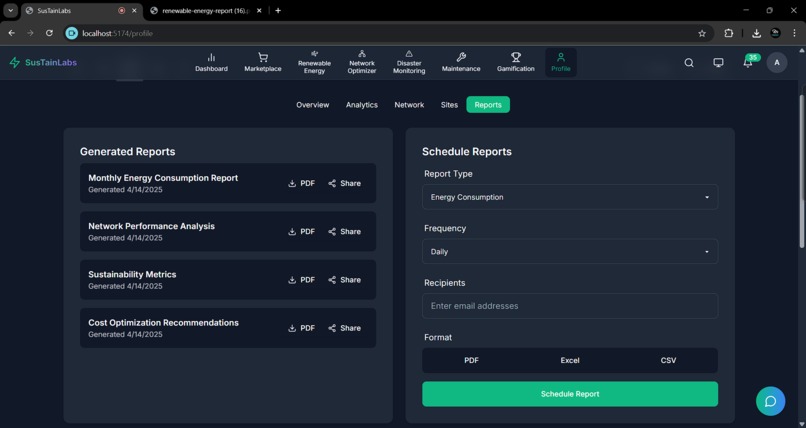Image resolution: width=806 pixels, height=428 pixels.
Task: Download PDF of Cost Optimization Recommendations
Action: 302,328
